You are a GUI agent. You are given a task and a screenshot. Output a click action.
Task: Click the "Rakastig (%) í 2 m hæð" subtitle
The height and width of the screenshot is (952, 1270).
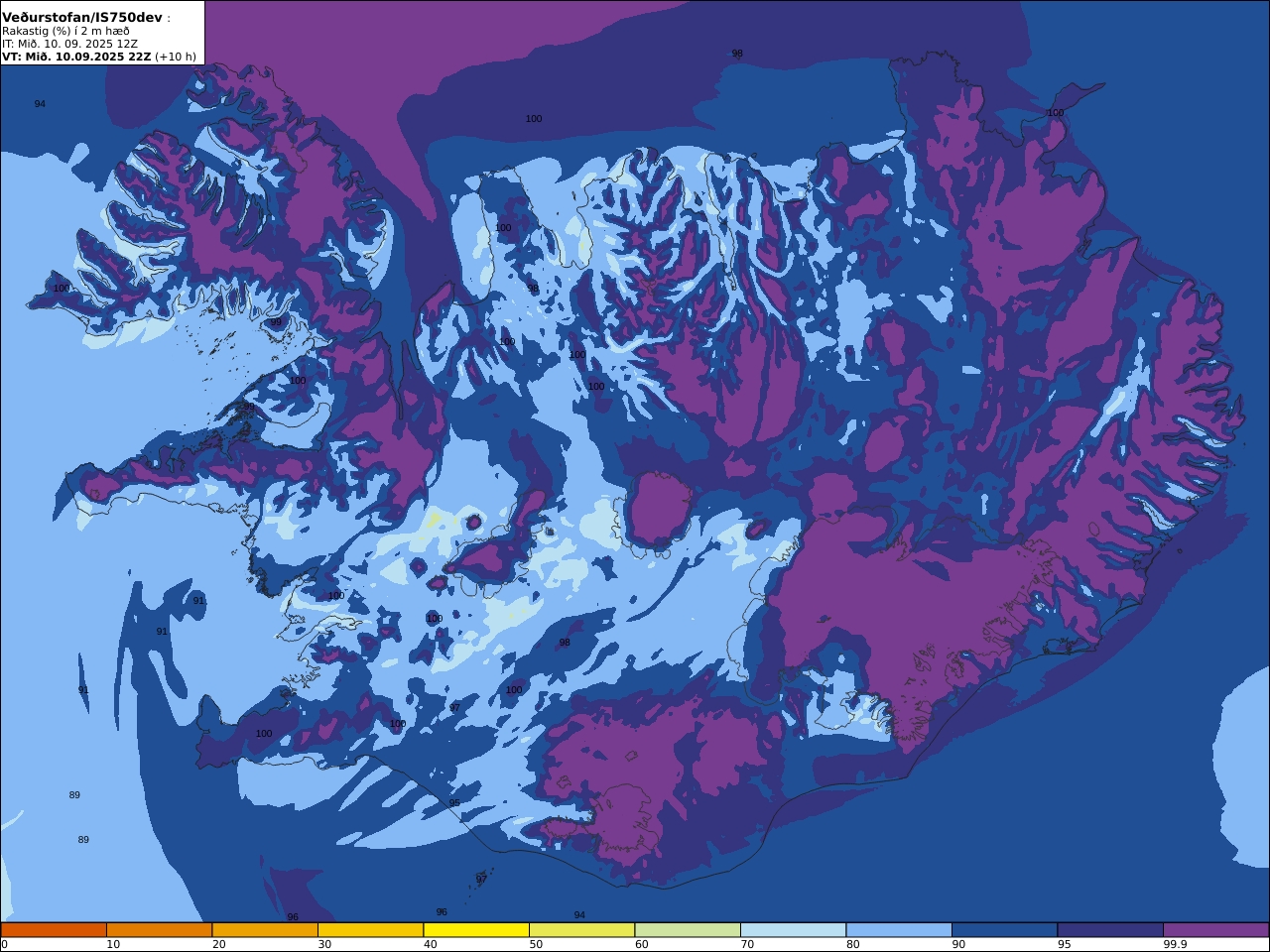tap(65, 31)
